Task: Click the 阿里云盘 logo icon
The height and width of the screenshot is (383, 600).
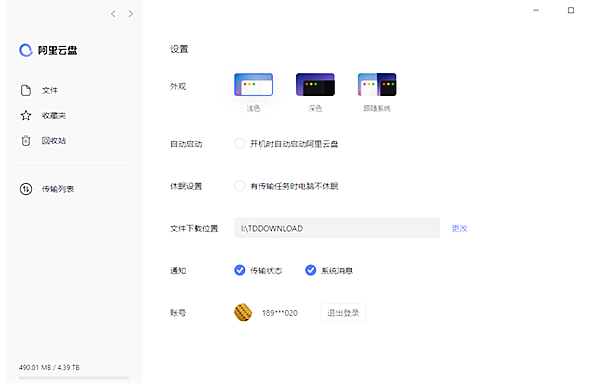Action: click(26, 50)
